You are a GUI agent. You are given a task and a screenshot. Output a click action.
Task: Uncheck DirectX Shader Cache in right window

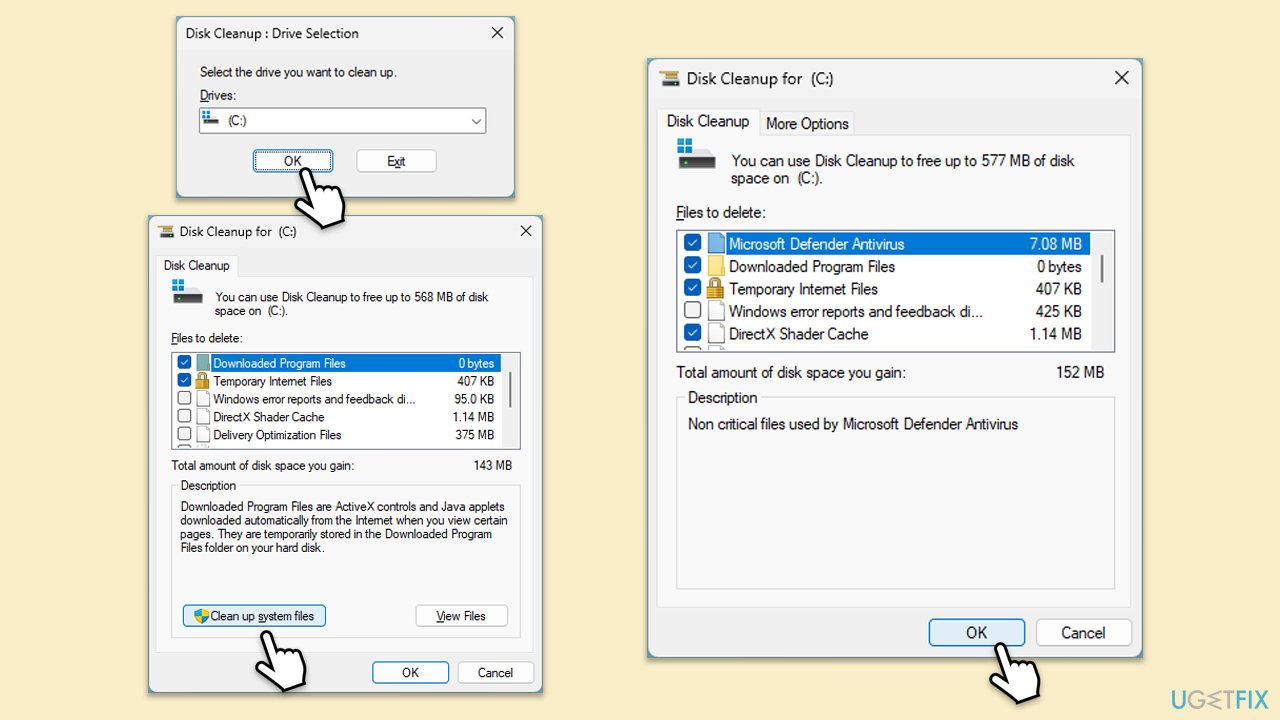[x=692, y=334]
